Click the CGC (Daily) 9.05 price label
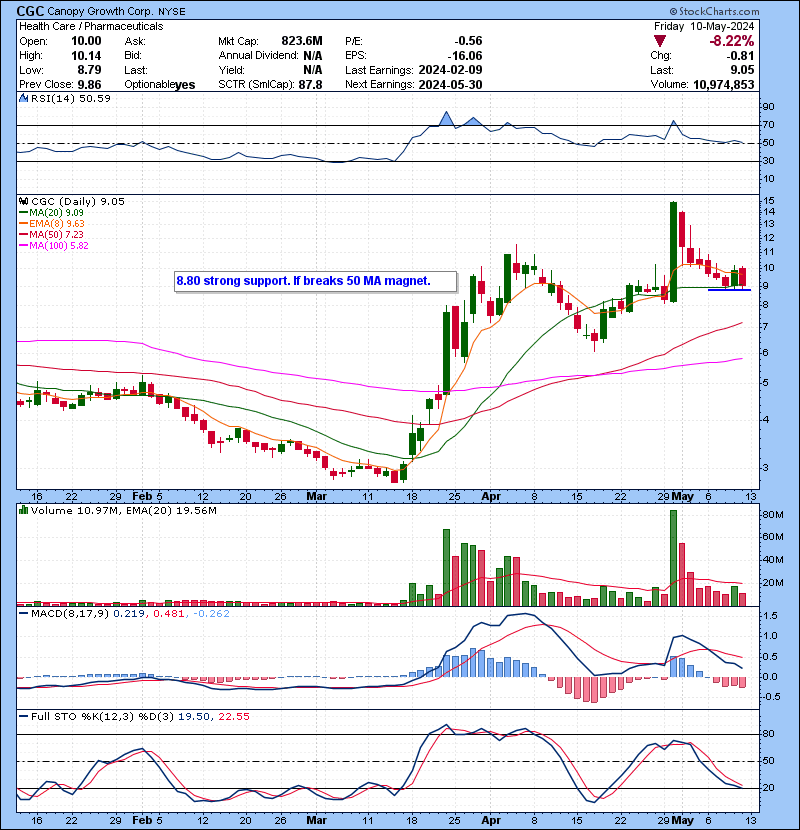800x830 pixels. click(78, 201)
